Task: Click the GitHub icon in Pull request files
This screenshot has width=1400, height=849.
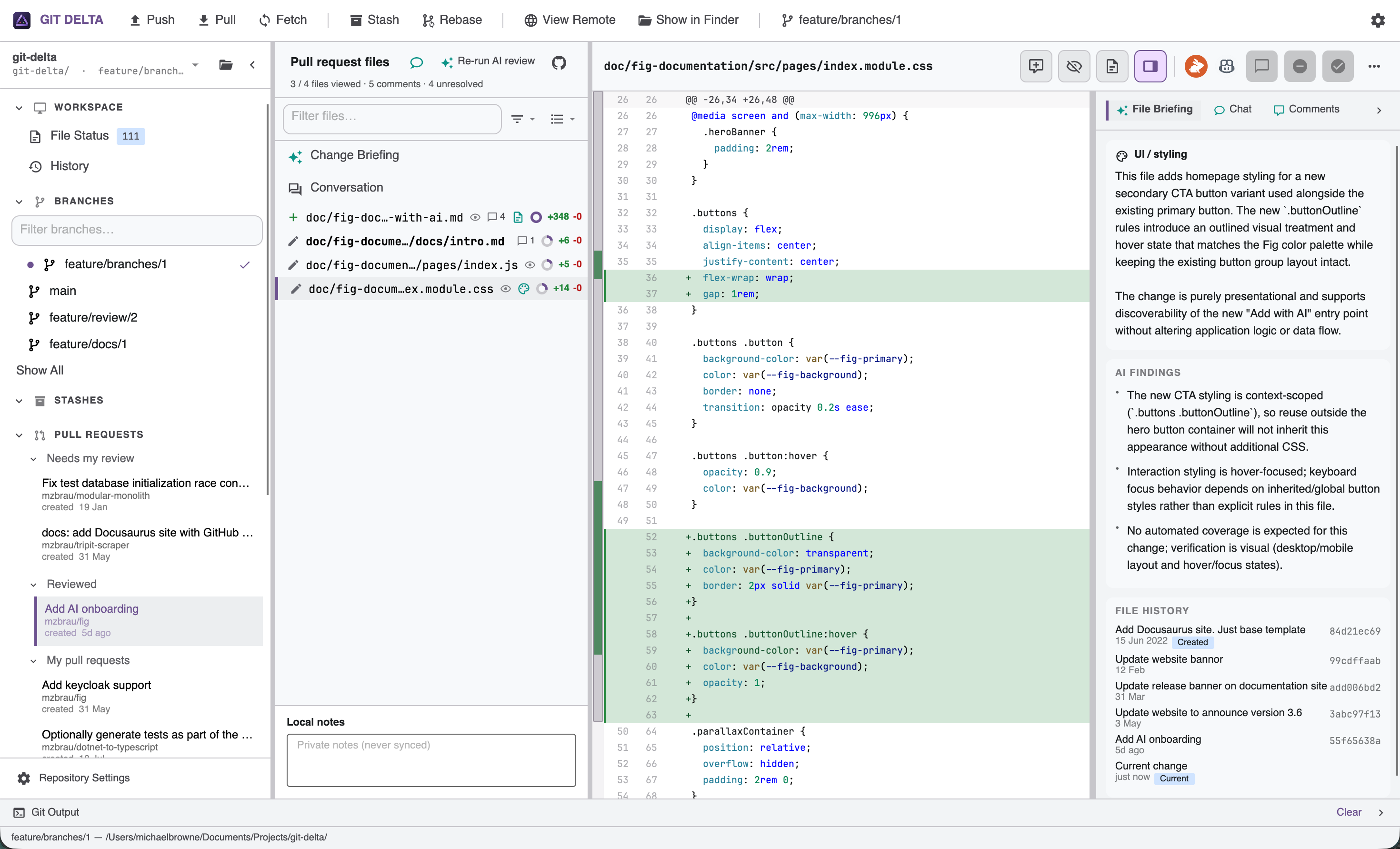Action: (559, 62)
